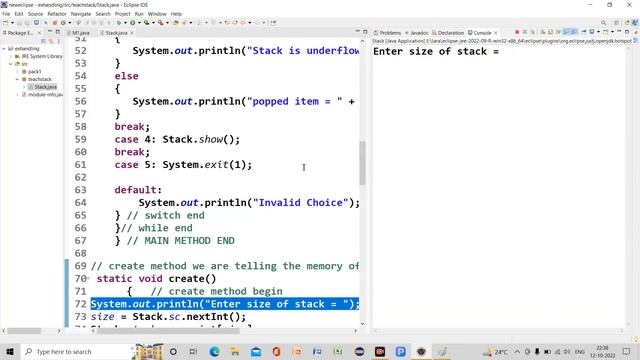640x360 pixels.
Task: Collapse the exhandling project node
Action: (x=4, y=48)
